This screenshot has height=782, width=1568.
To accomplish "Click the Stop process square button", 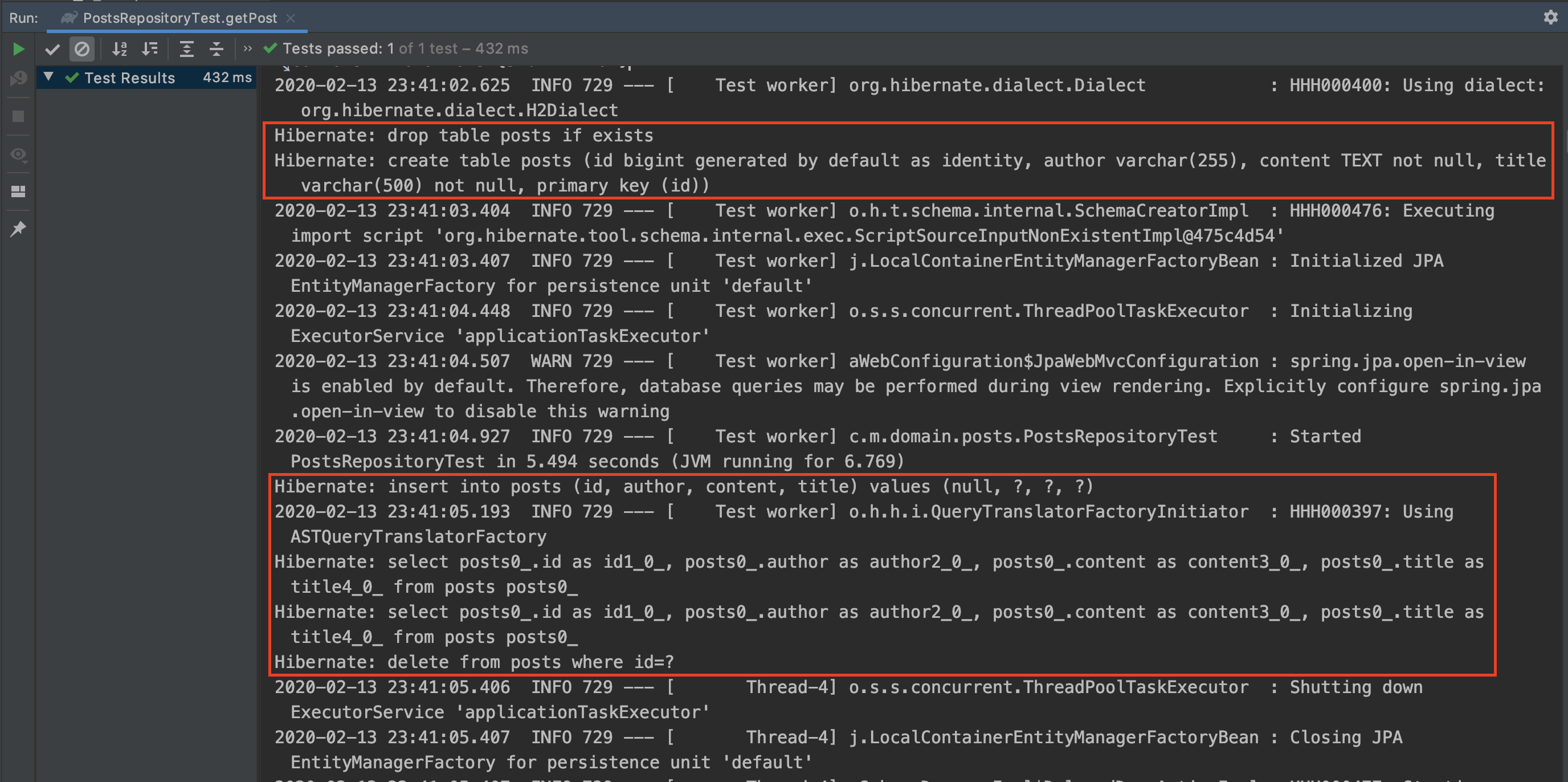I will click(18, 116).
